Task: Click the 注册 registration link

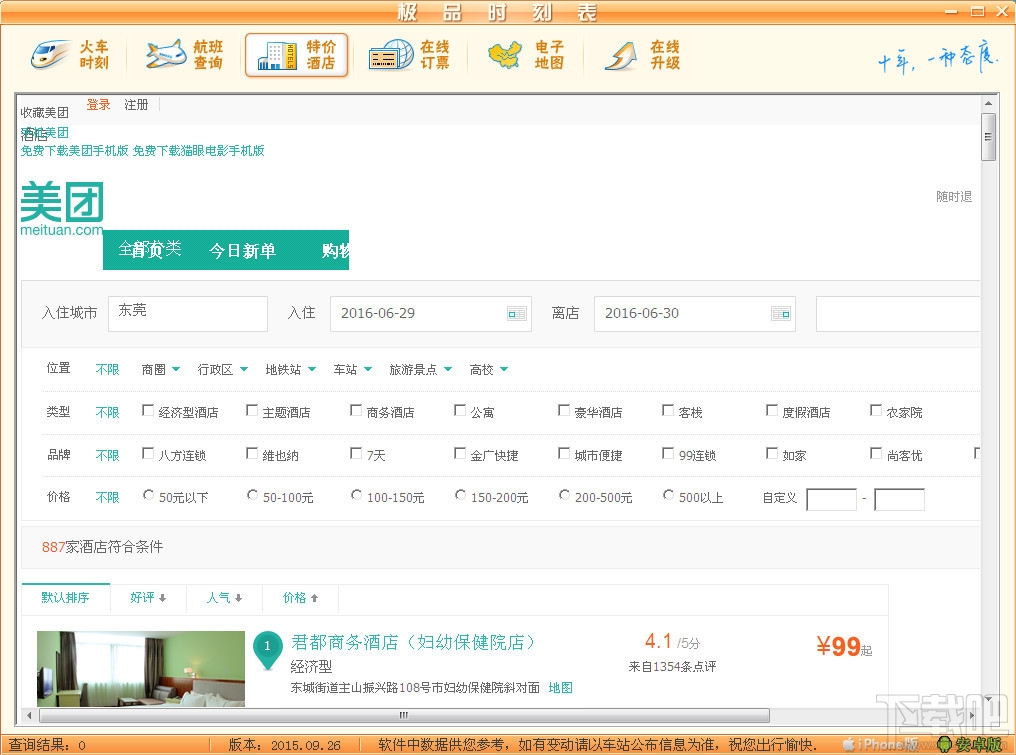Action: pyautogui.click(x=136, y=104)
